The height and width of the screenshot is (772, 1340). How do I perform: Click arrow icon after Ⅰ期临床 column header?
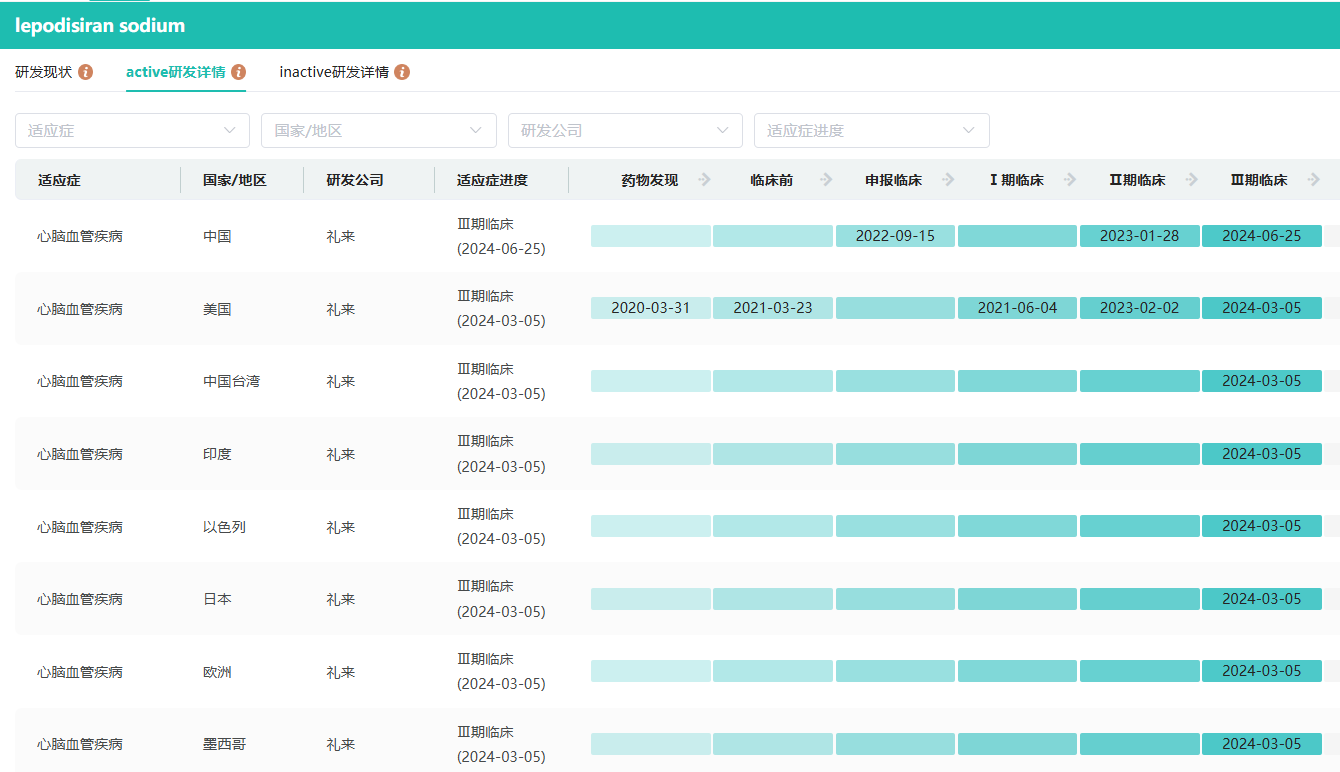tap(1070, 180)
